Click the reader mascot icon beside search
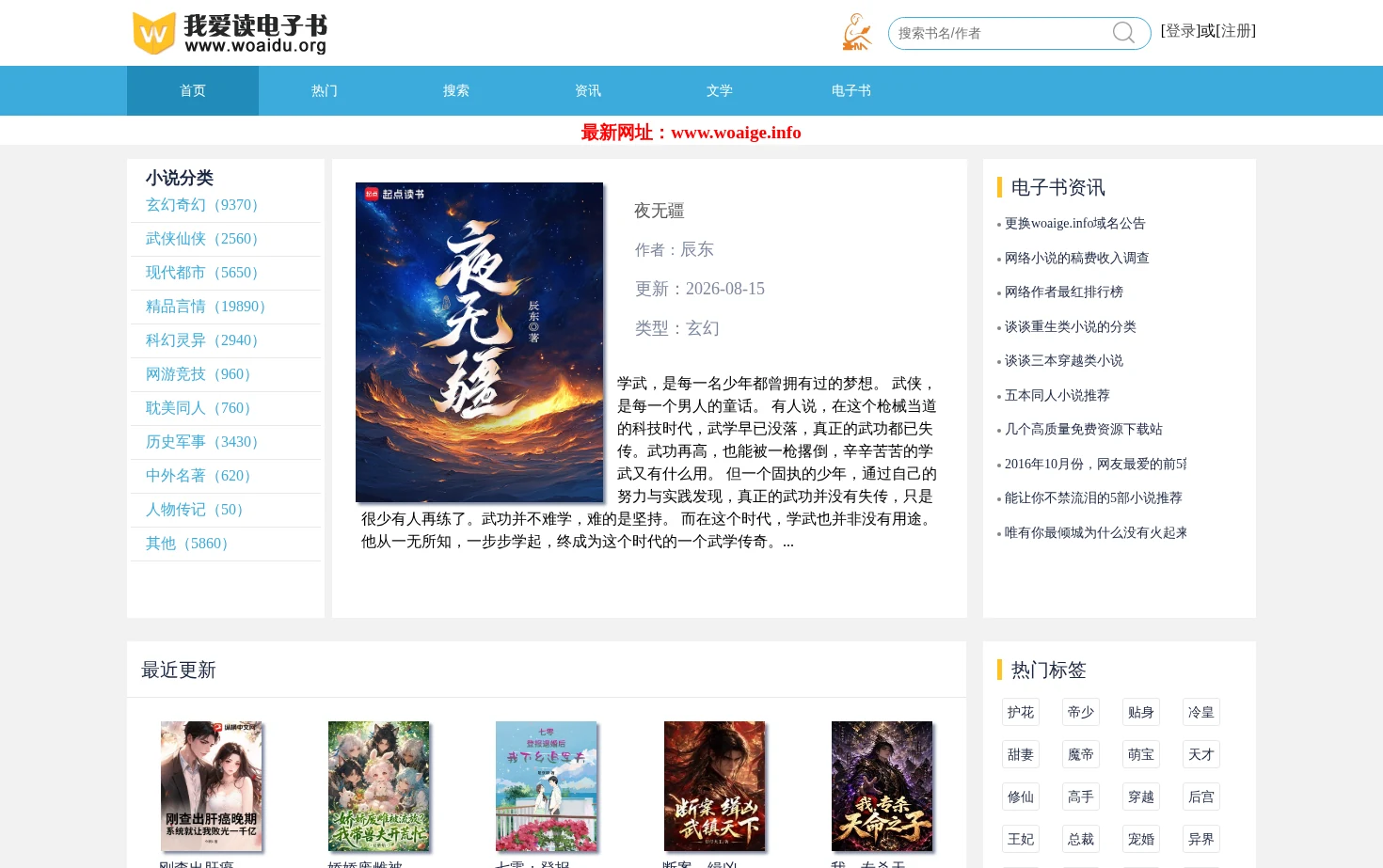The height and width of the screenshot is (868, 1383). point(857,32)
